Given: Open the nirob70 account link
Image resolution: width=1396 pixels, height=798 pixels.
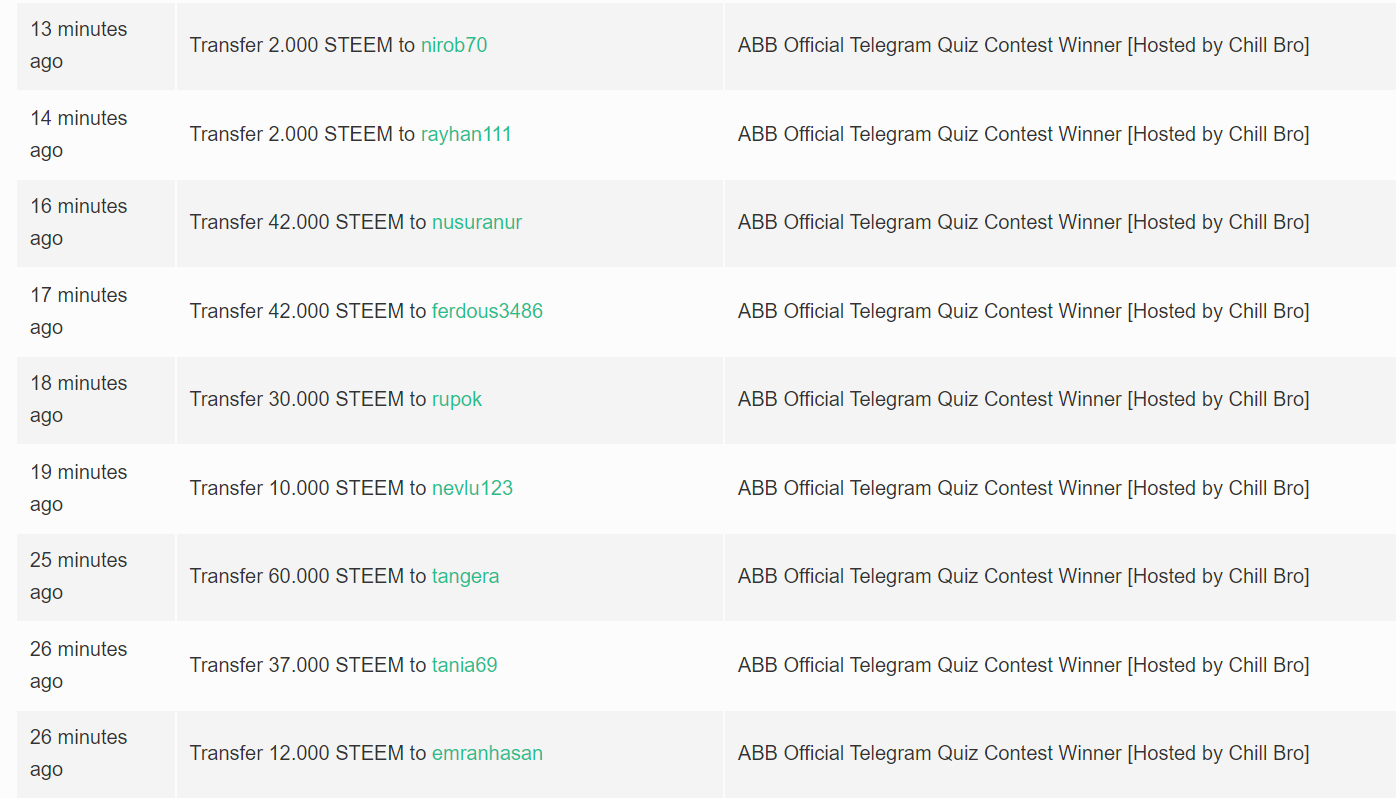Looking at the screenshot, I should point(453,45).
